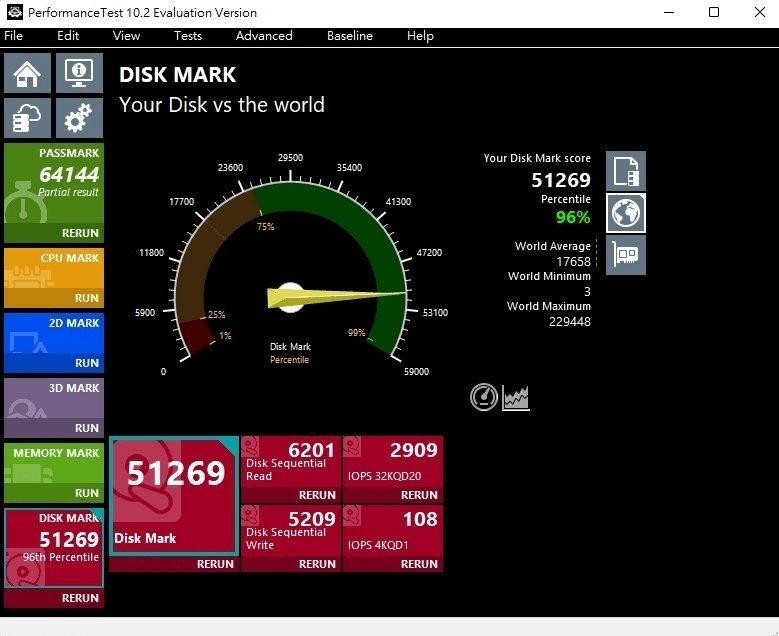Open the 2D Mark tile

(54, 333)
